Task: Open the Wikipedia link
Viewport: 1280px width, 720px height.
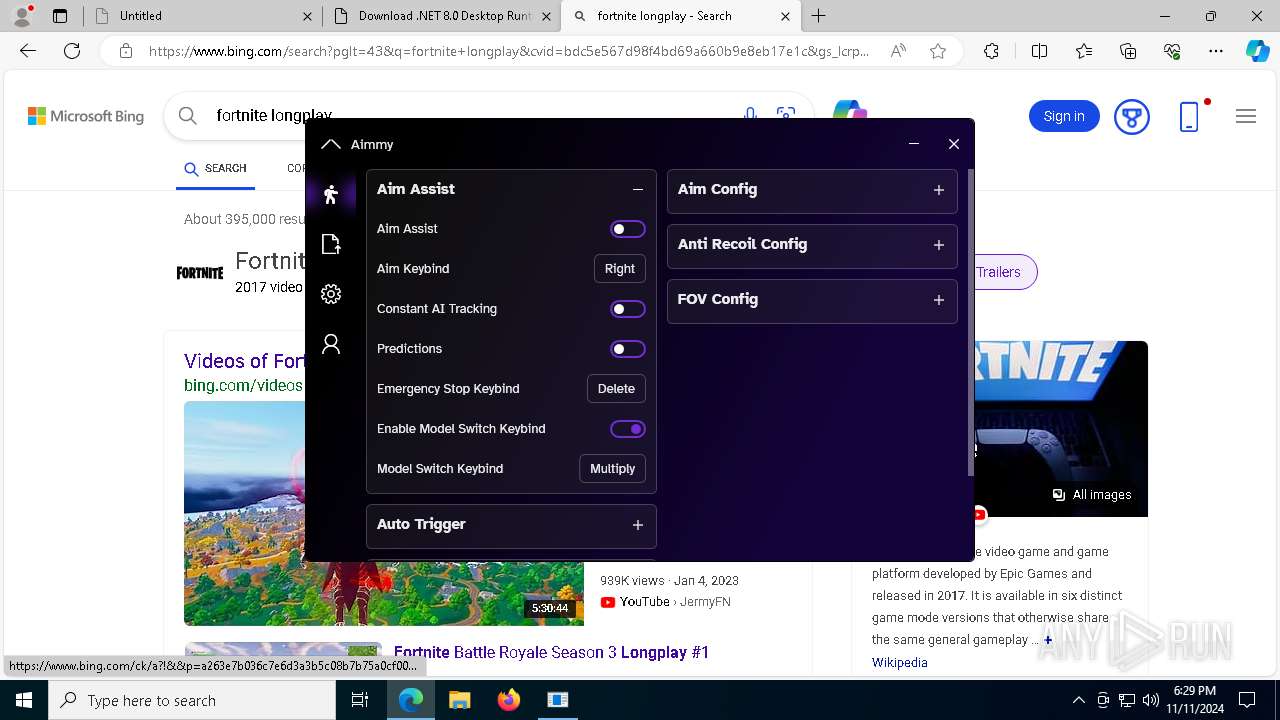Action: pyautogui.click(x=899, y=662)
